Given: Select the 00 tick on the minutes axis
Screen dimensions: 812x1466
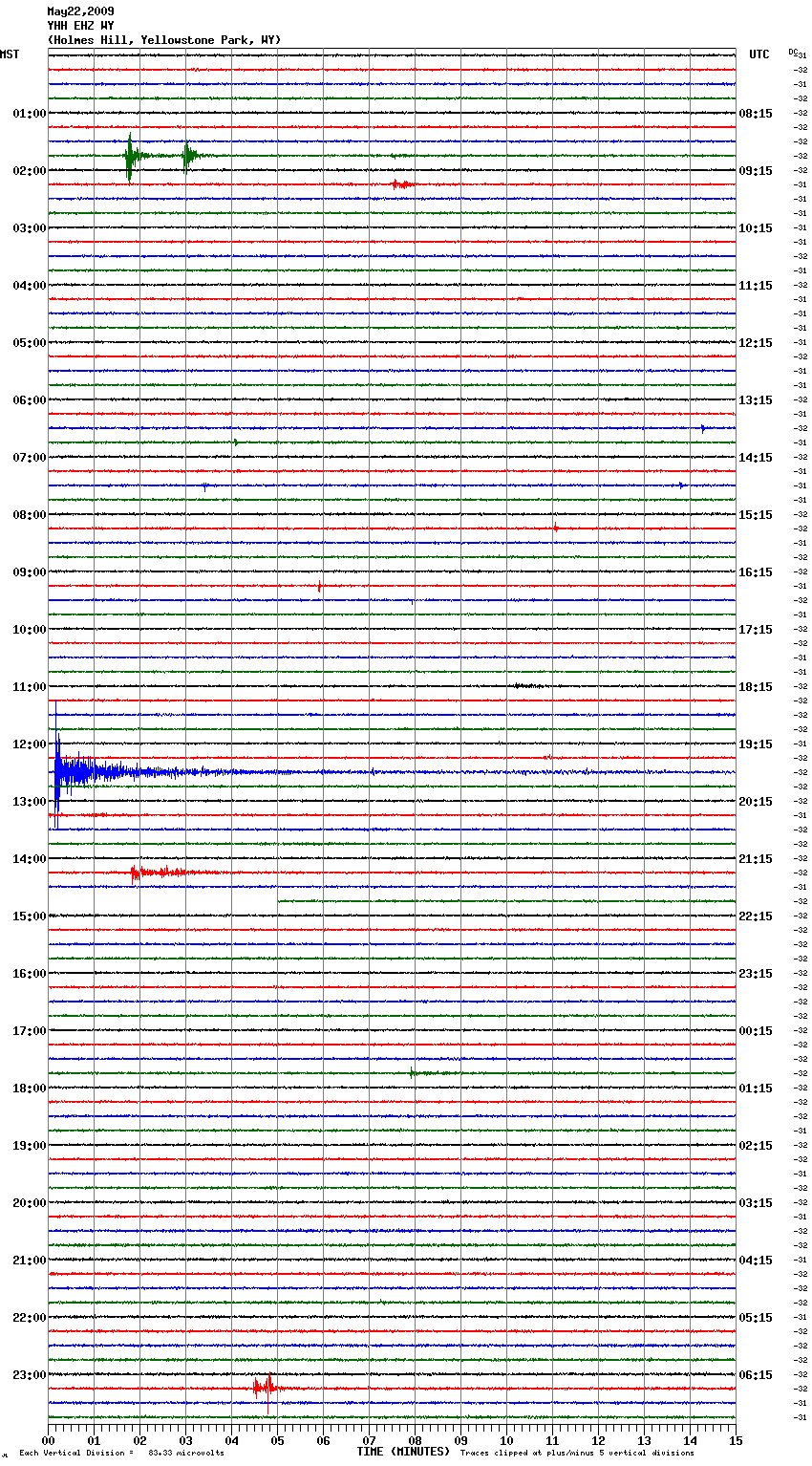Looking at the screenshot, I should coord(48,1440).
